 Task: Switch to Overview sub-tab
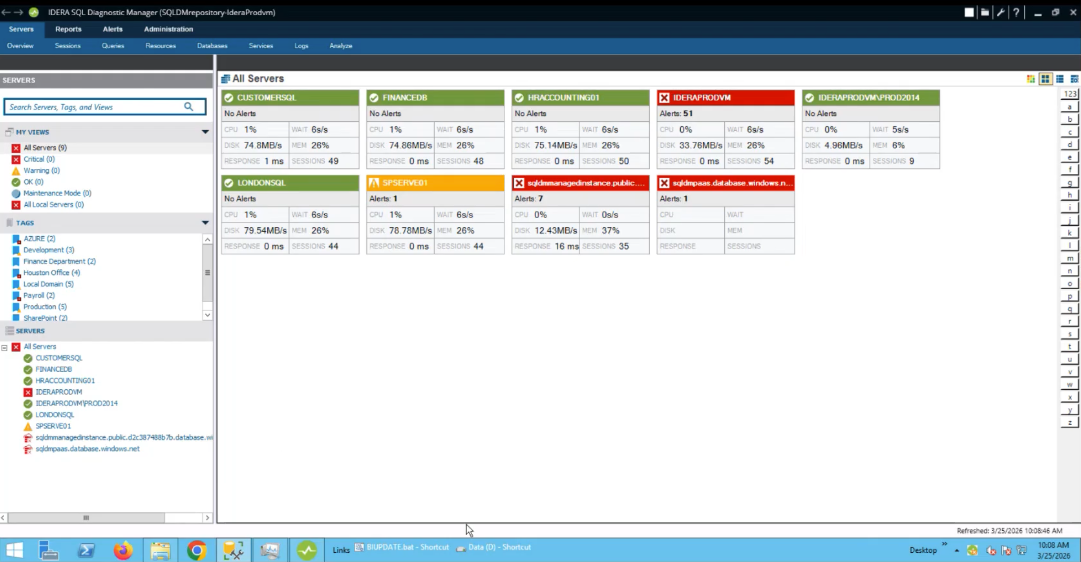point(20,46)
